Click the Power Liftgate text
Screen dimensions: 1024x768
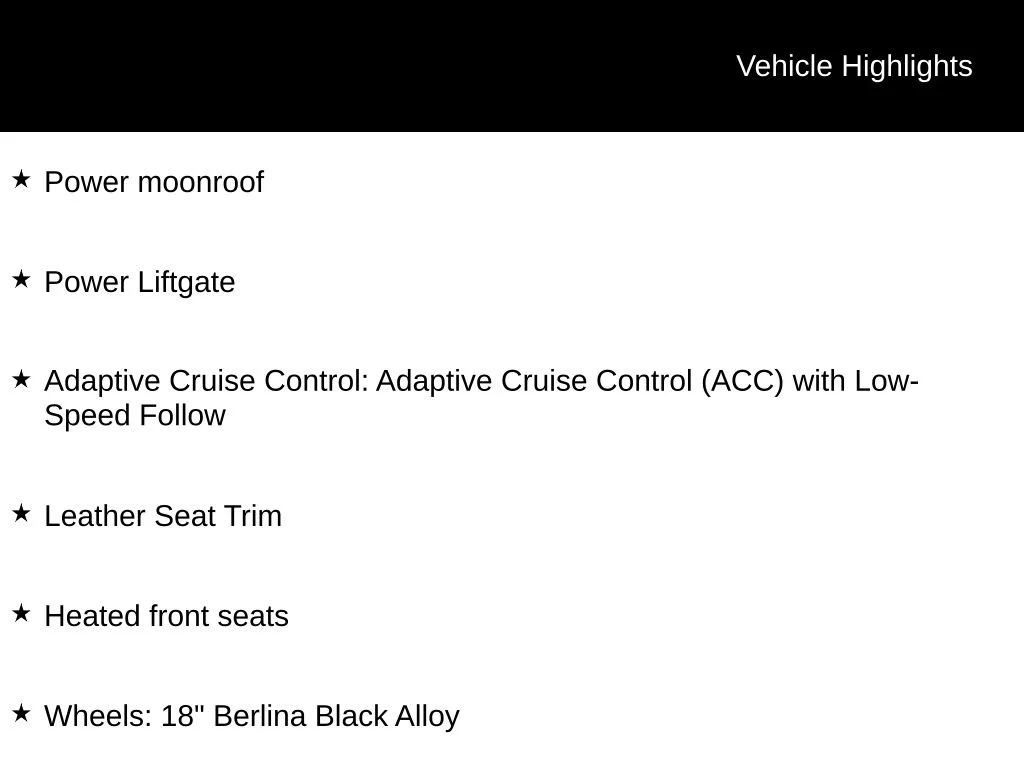[140, 283]
